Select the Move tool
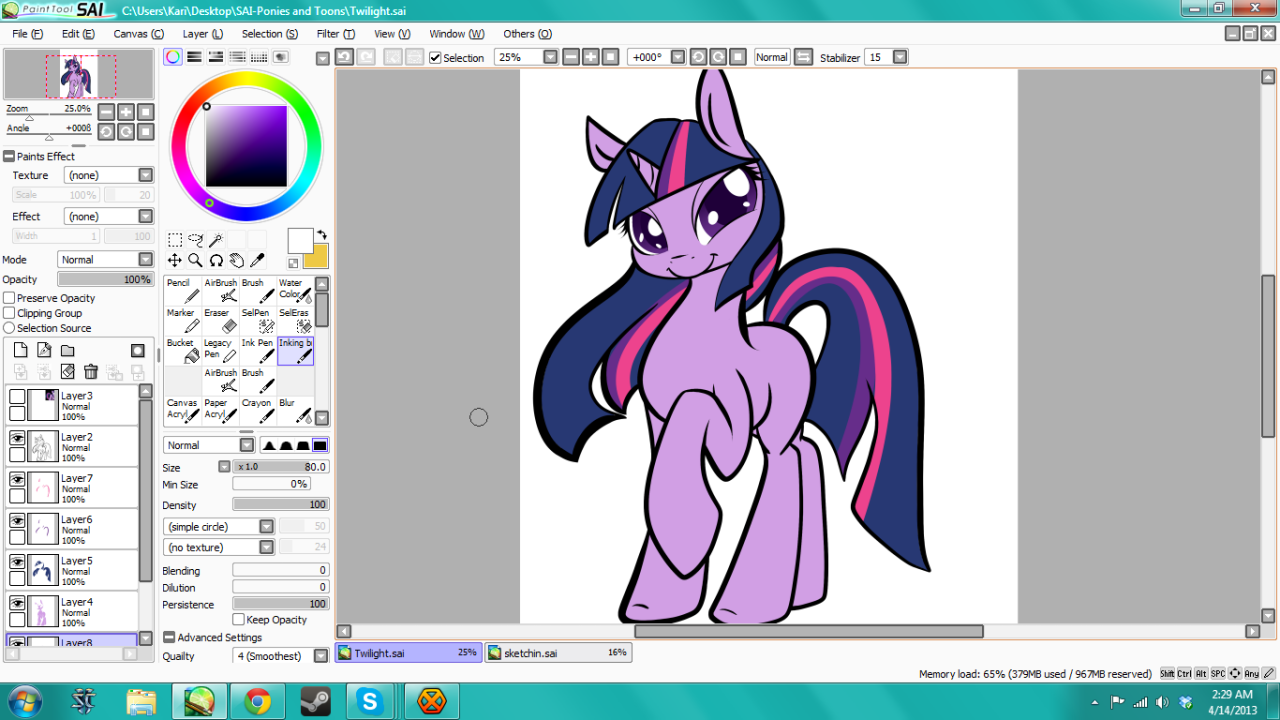The height and width of the screenshot is (720, 1280). point(175,260)
